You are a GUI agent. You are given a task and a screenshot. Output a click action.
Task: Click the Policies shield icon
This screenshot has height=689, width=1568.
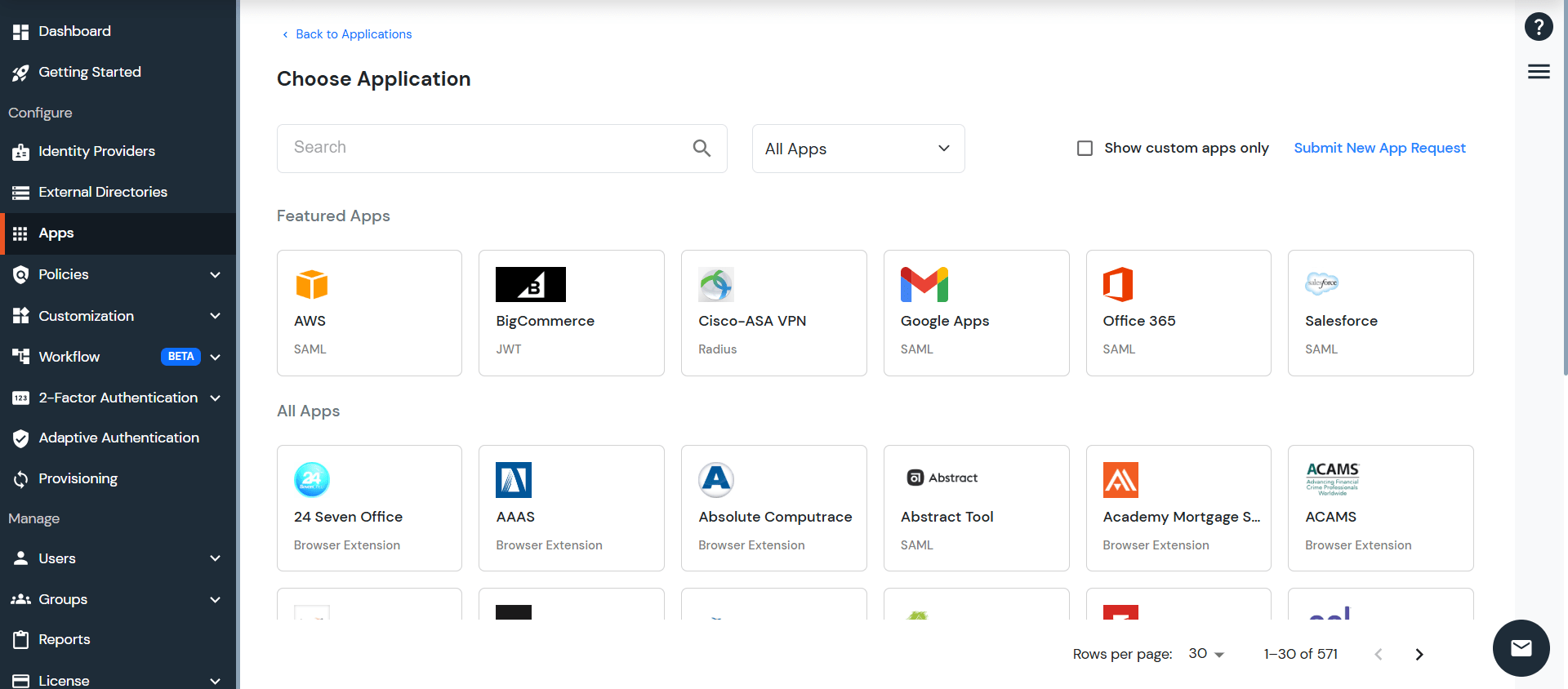coord(21,275)
